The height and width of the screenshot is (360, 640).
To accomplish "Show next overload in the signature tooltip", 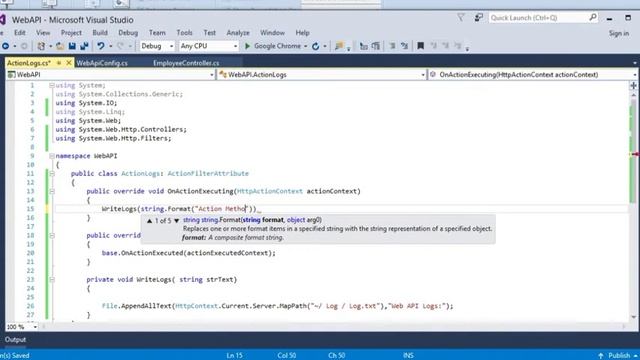I will [x=176, y=221].
